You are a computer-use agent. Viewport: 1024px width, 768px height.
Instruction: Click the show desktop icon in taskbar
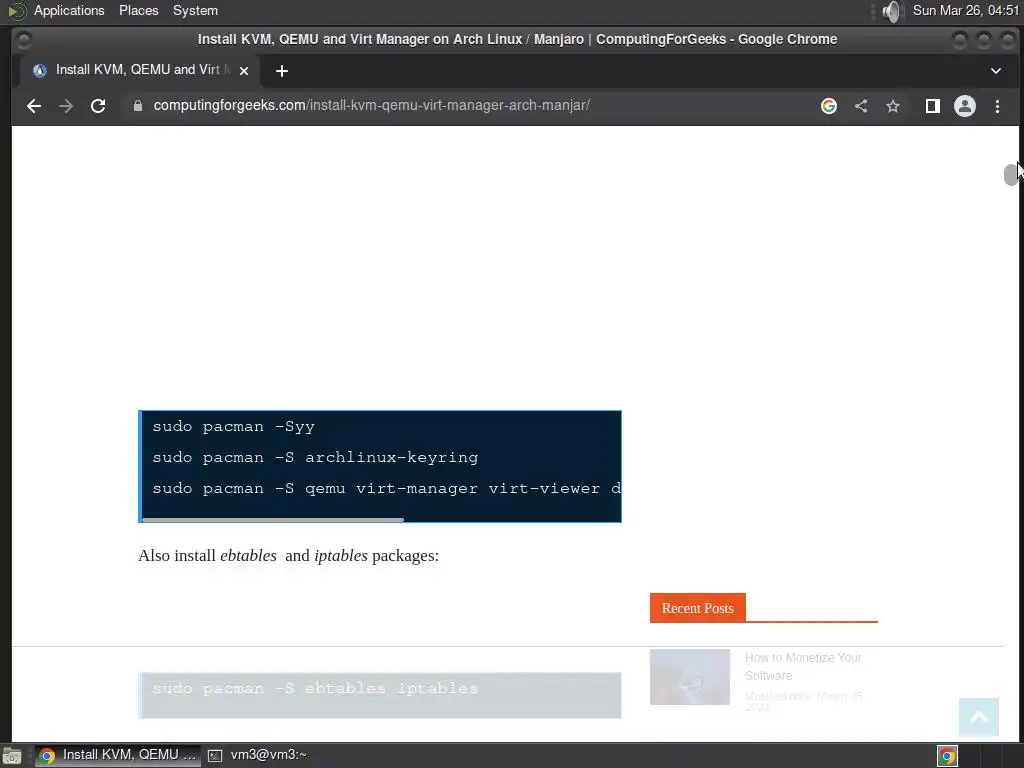pyautogui.click(x=12, y=756)
